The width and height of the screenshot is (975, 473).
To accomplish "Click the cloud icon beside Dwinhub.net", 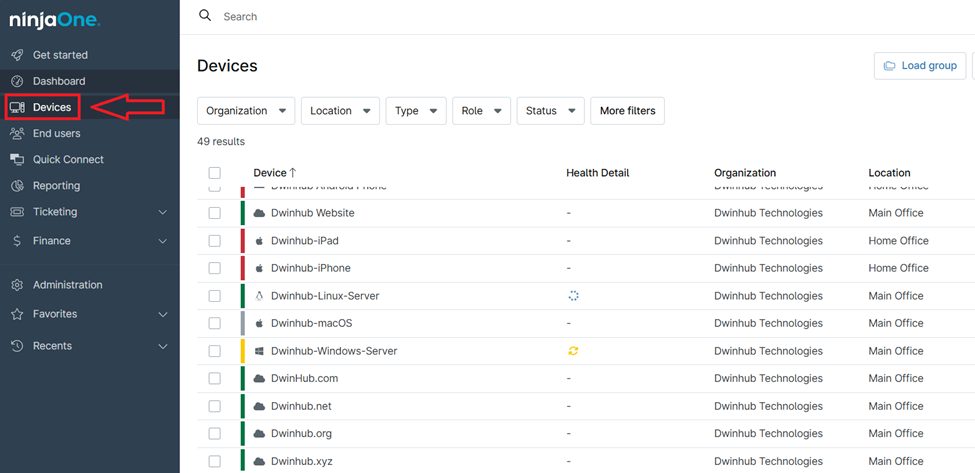I will pos(259,406).
